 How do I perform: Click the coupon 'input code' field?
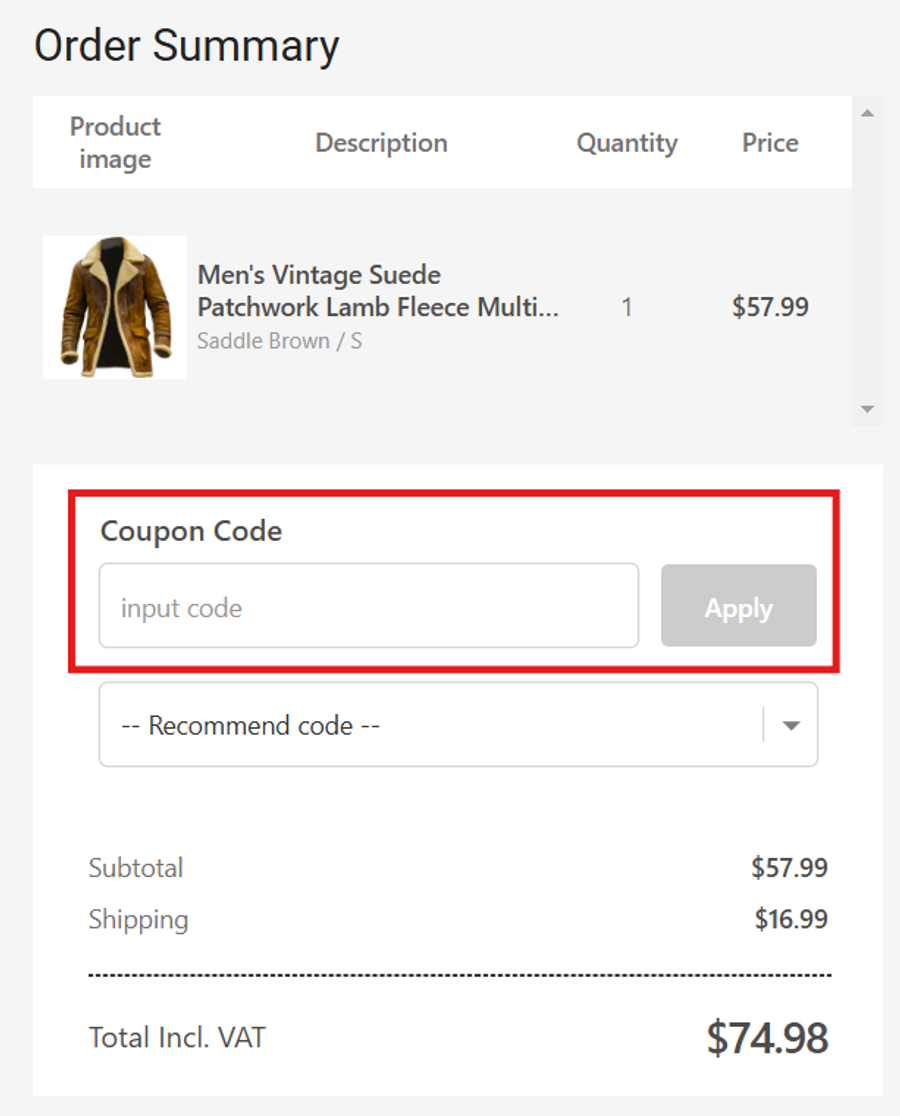pos(368,606)
